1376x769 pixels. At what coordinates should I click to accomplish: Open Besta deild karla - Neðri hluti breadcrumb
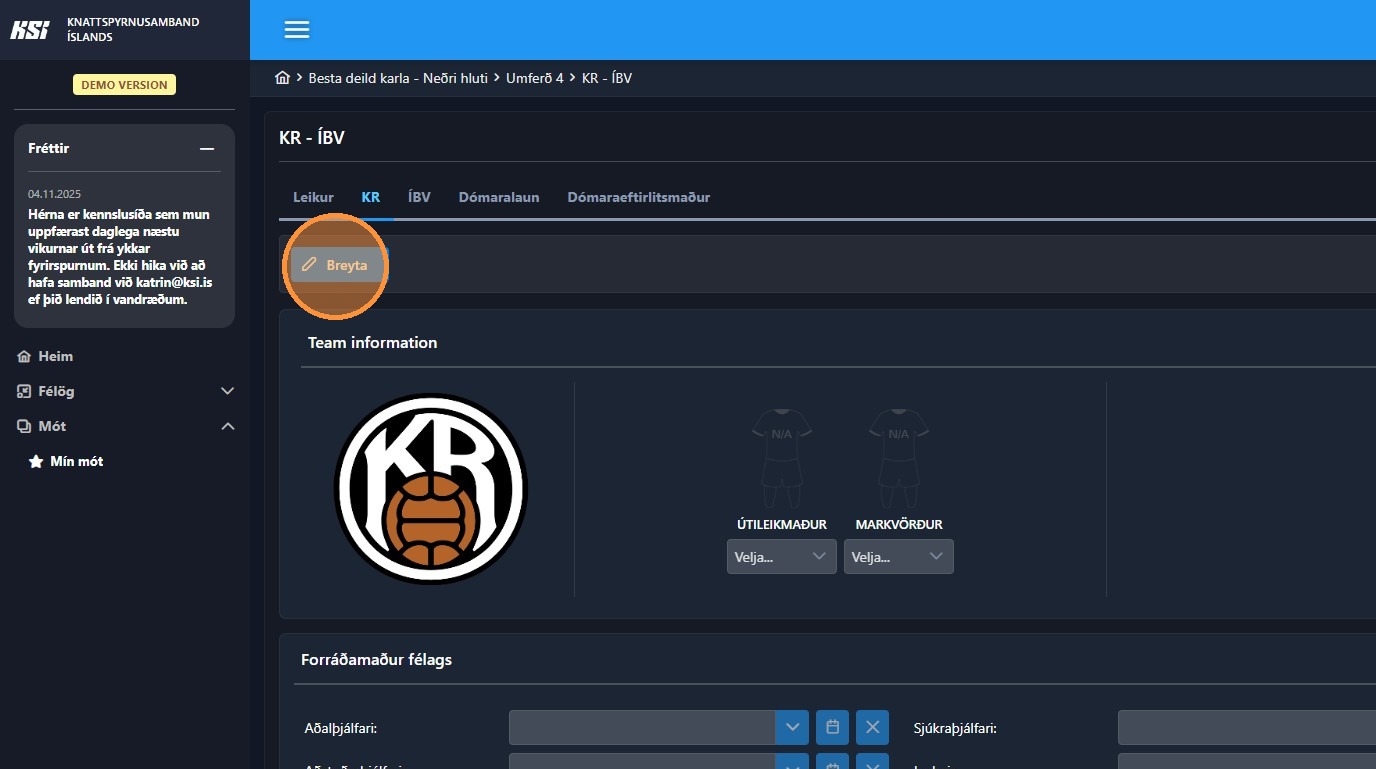click(400, 78)
